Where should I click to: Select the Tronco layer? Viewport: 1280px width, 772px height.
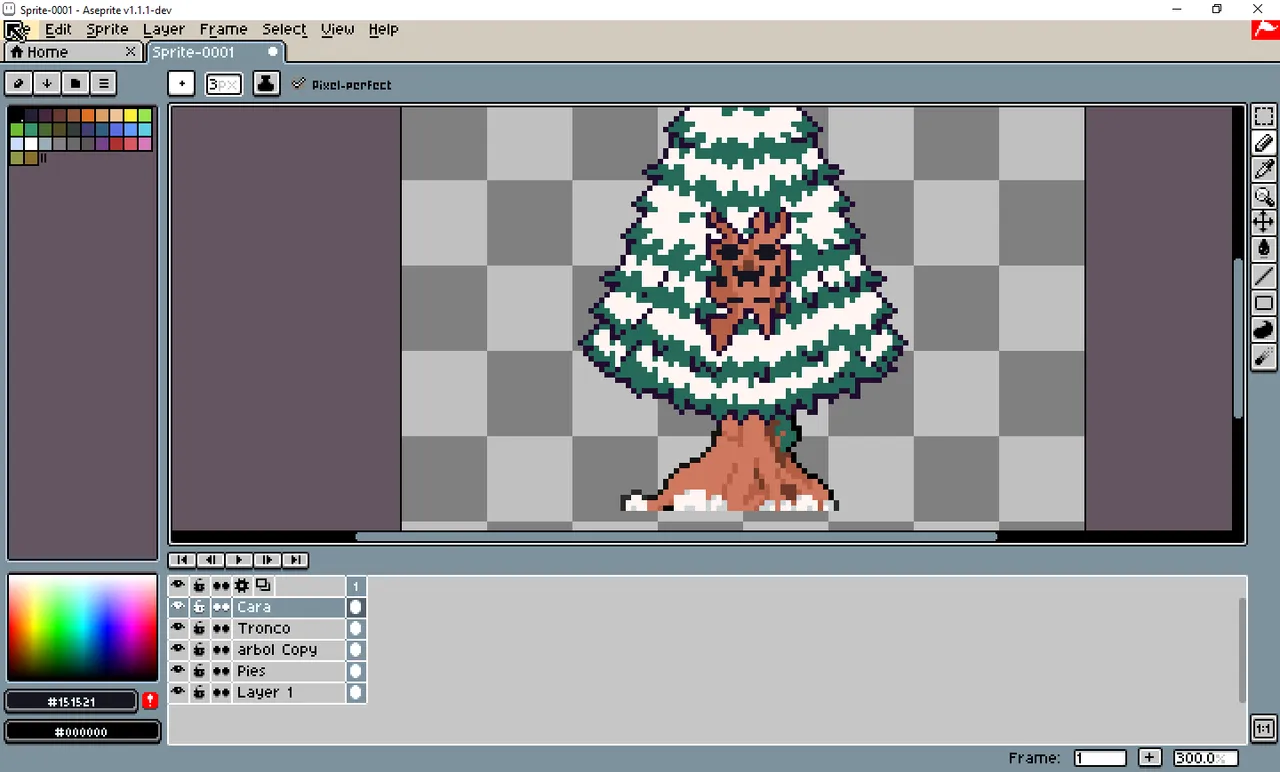tap(289, 628)
